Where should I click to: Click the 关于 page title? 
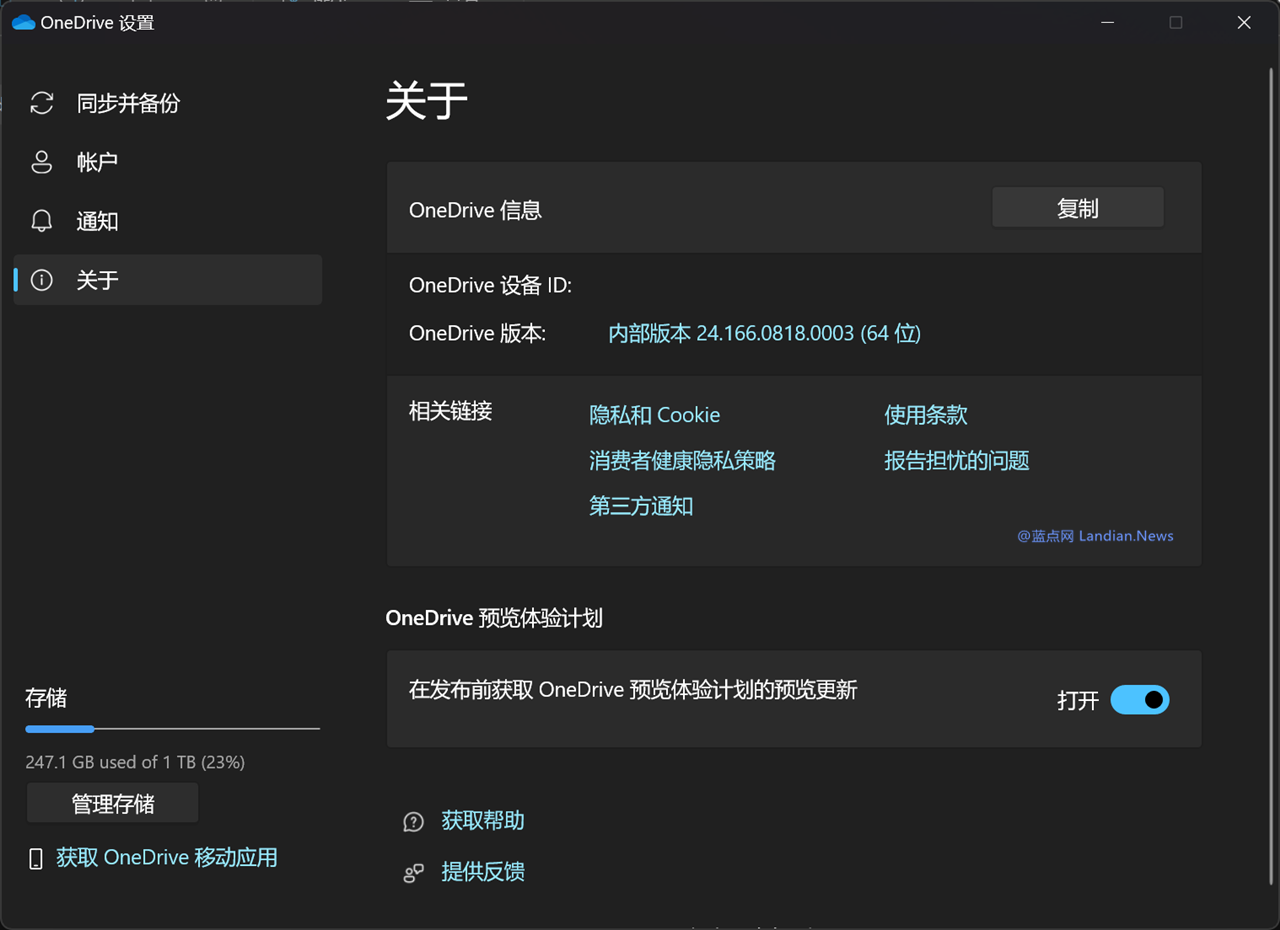tap(427, 102)
